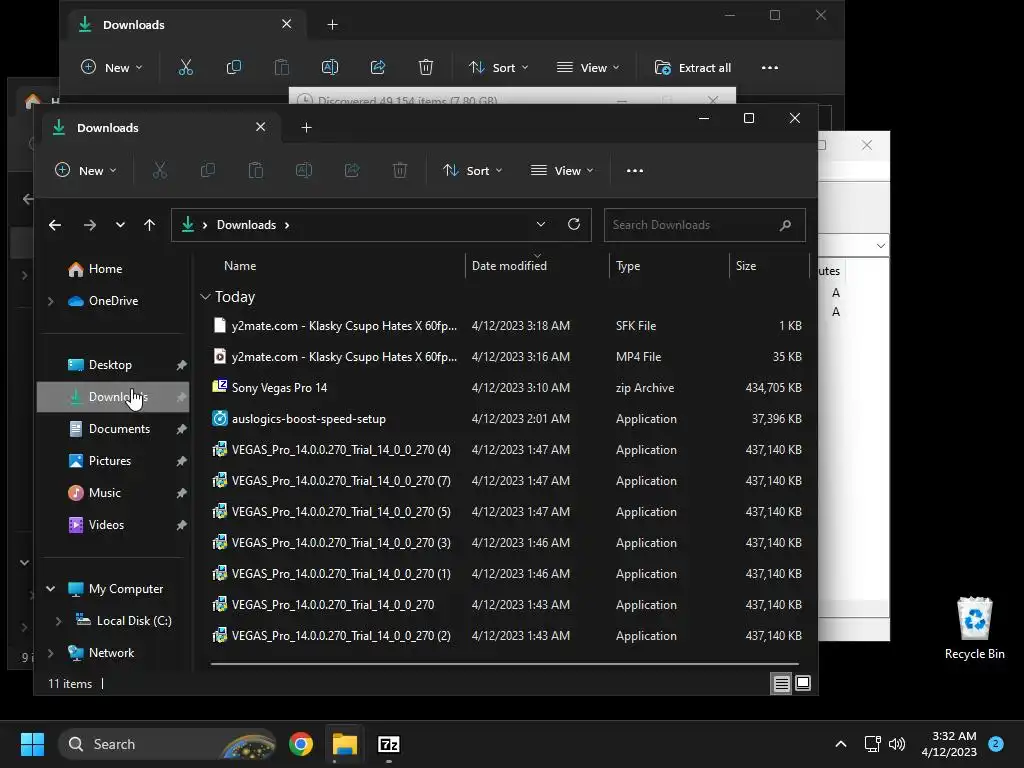Click Delete trash icon in front Downloads toolbar
The height and width of the screenshot is (768, 1024).
(x=400, y=170)
